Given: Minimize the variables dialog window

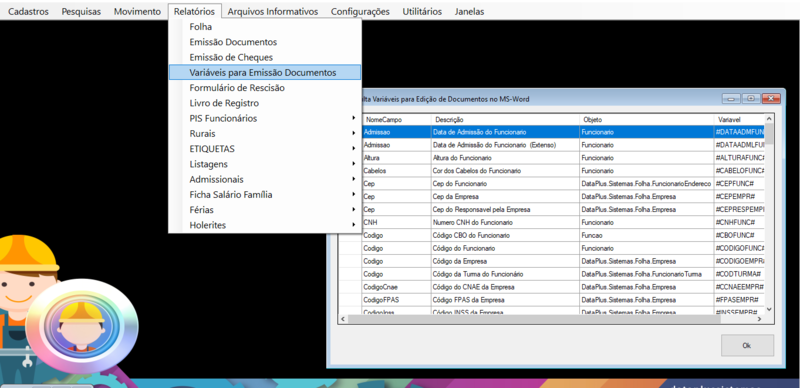Looking at the screenshot, I should pos(731,99).
